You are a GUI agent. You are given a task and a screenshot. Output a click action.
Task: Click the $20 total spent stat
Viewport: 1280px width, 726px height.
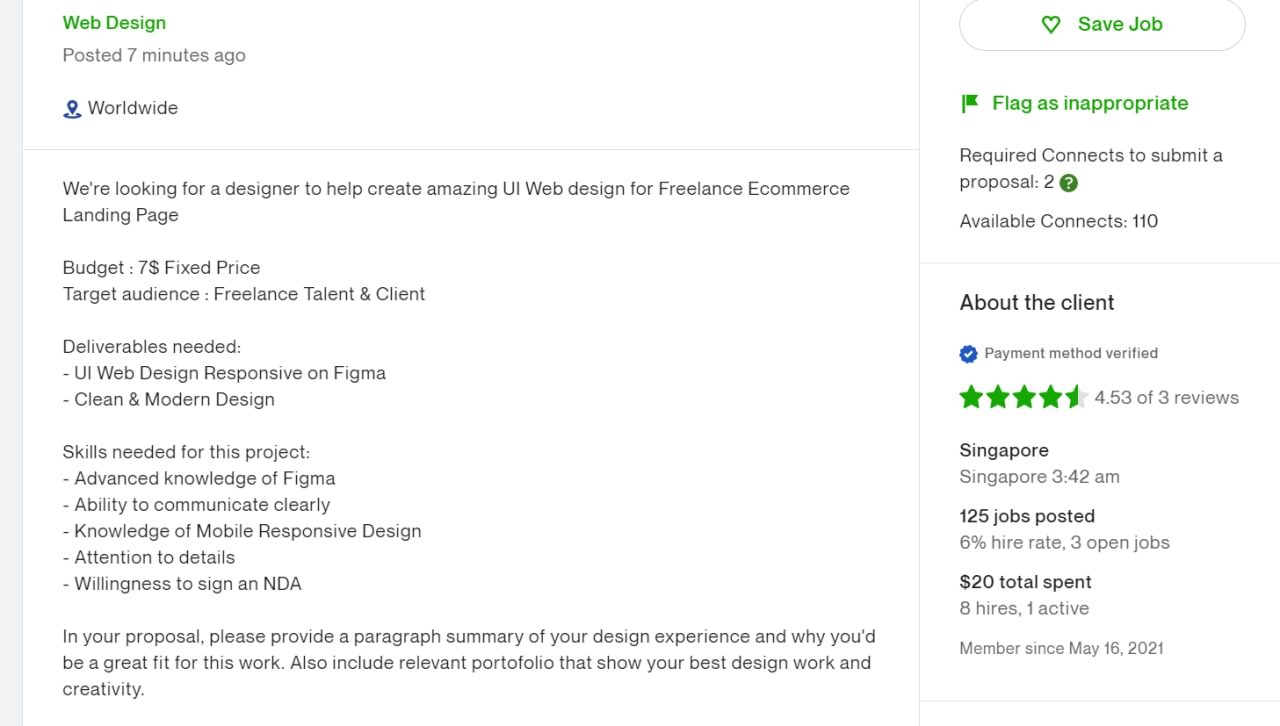1025,582
